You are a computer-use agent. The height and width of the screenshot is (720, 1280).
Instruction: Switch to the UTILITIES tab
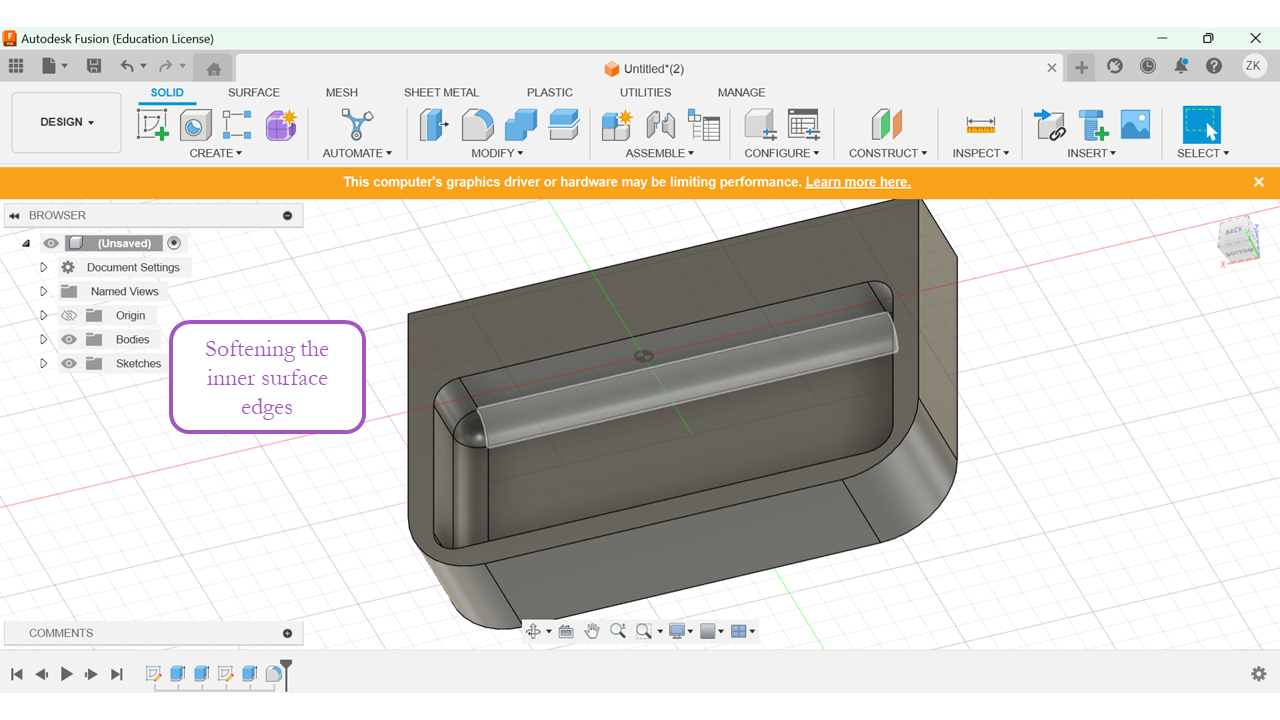point(645,92)
